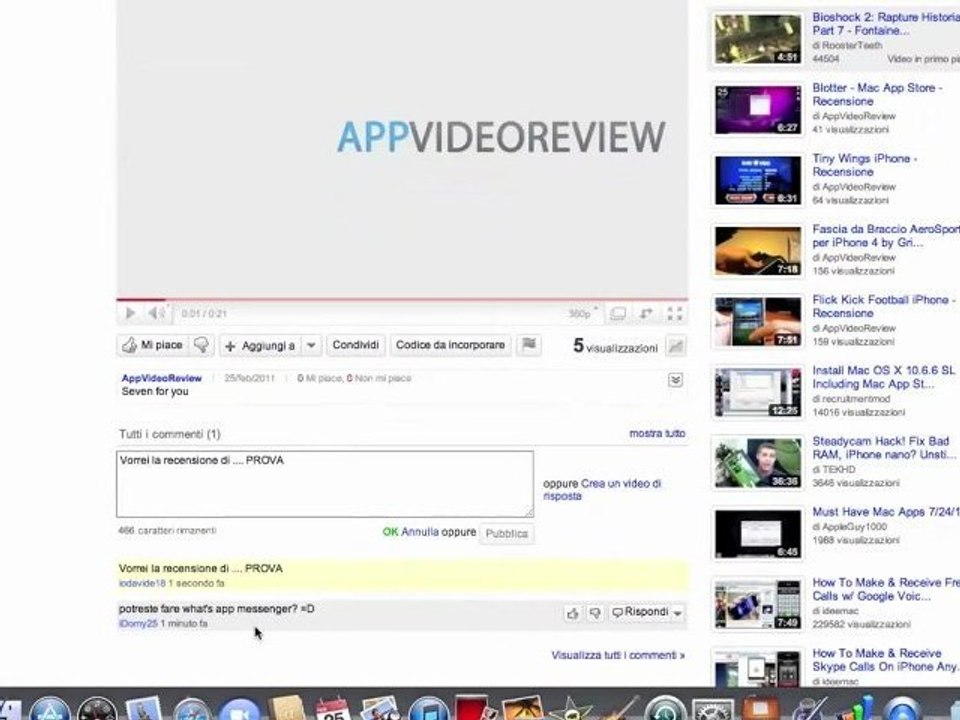Open iDomy25 user profile
This screenshot has width=960, height=720.
click(138, 624)
